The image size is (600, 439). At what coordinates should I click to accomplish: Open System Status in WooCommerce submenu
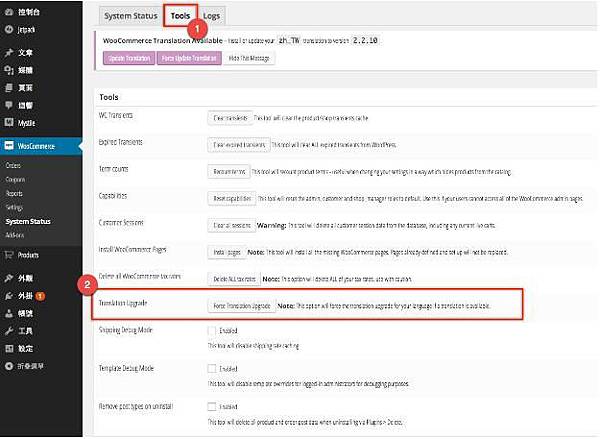click(x=28, y=221)
